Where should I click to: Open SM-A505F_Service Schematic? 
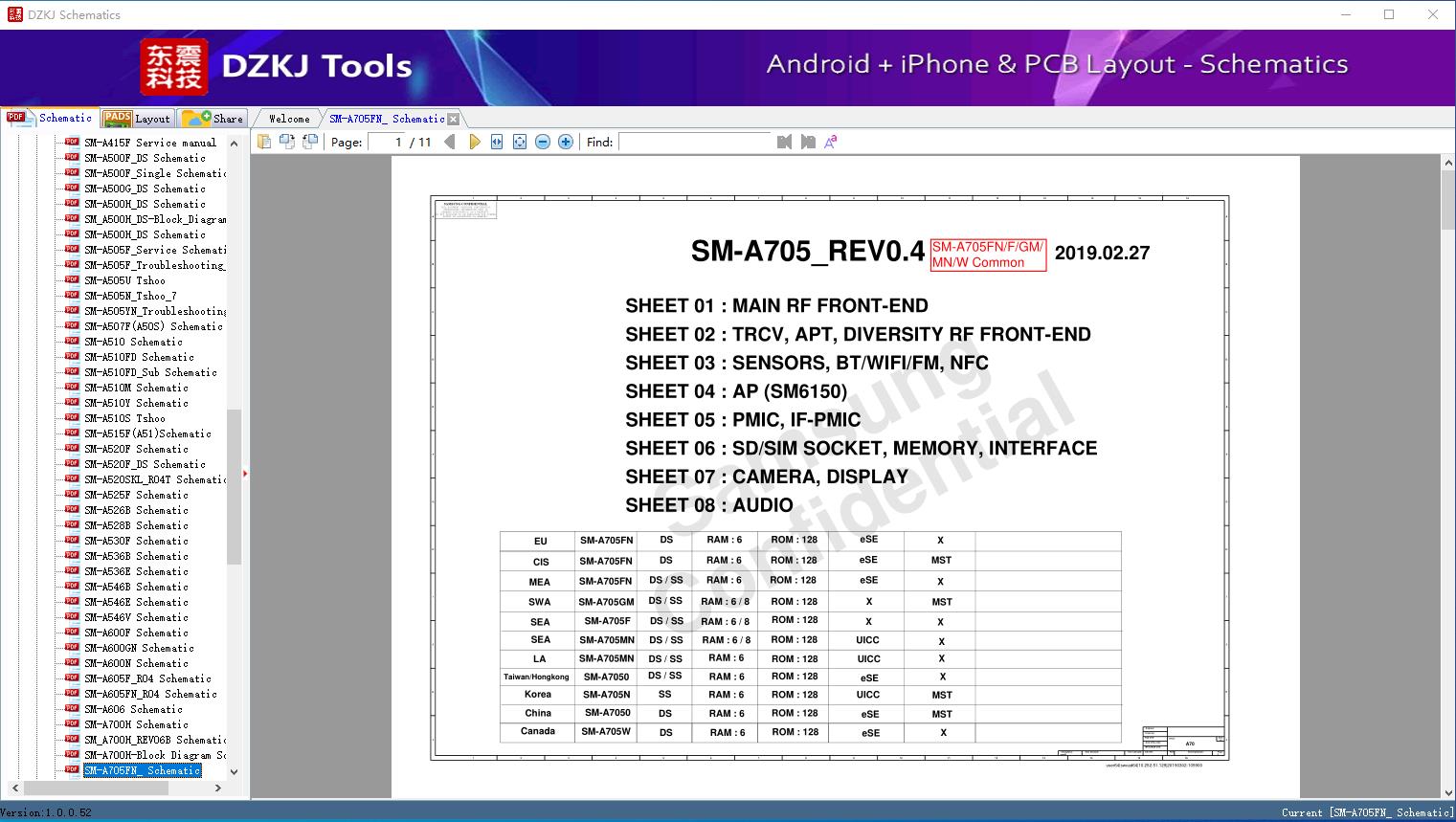coord(155,250)
